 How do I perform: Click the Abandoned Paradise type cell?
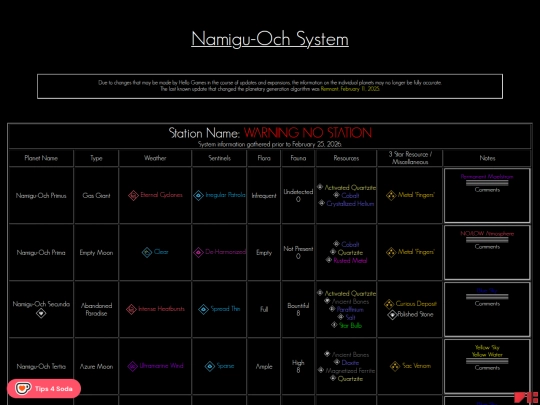(96, 309)
